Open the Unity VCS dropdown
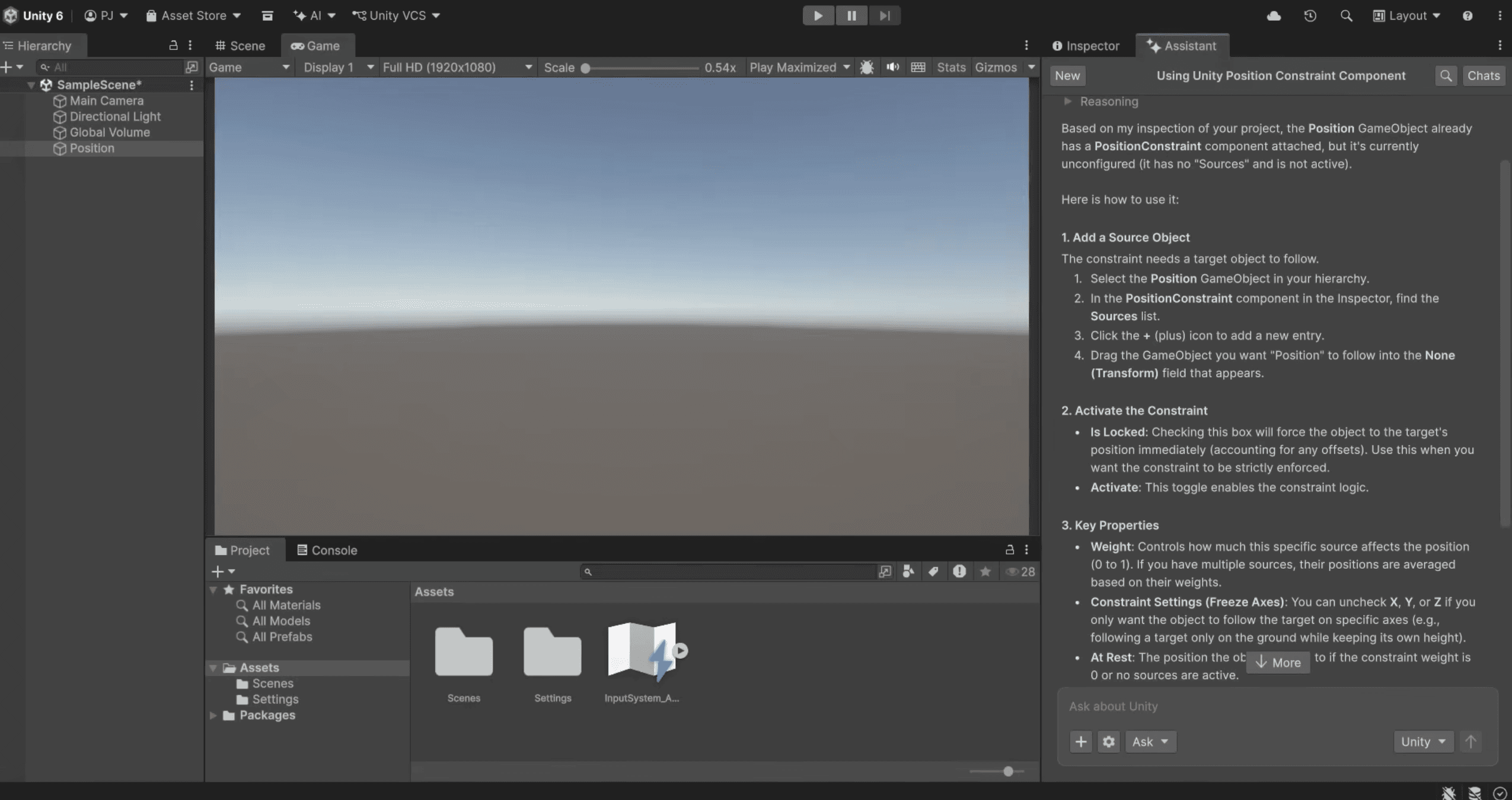The height and width of the screenshot is (800, 1512). coord(396,16)
